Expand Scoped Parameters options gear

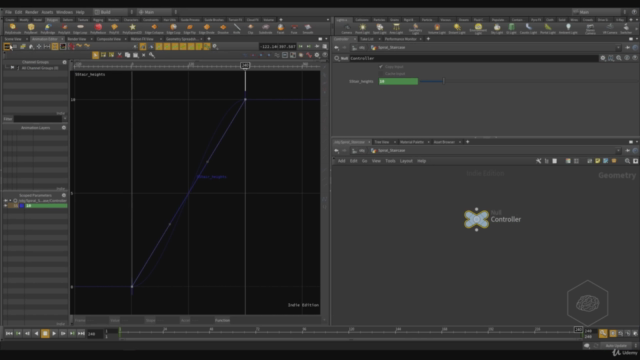point(64,195)
